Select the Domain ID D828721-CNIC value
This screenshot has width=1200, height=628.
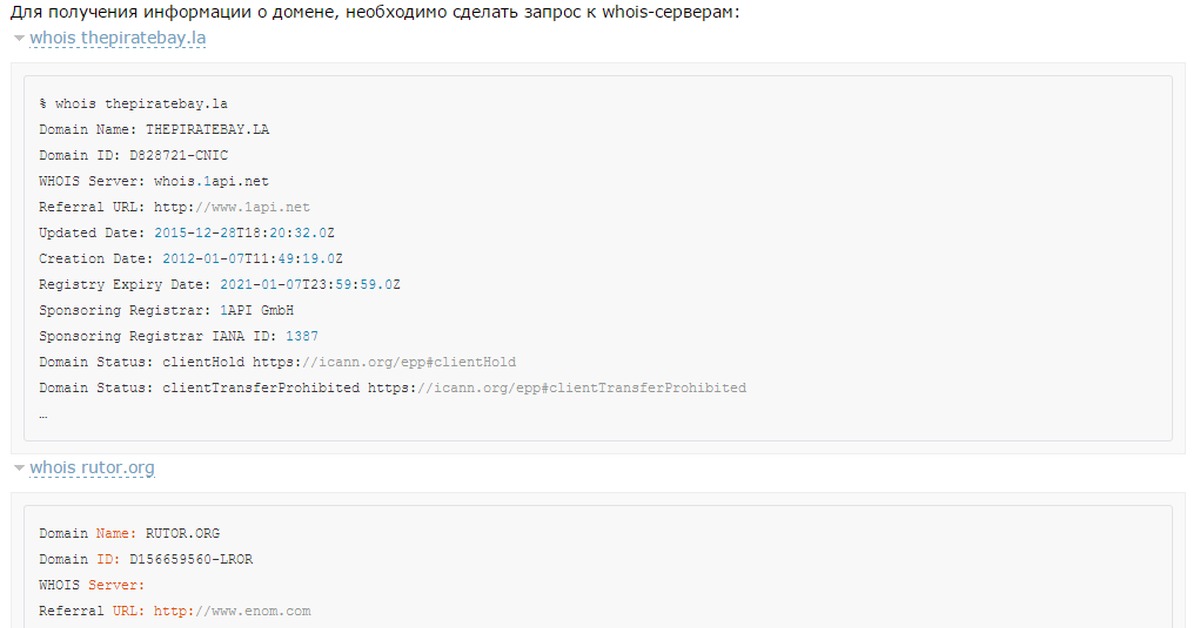[x=180, y=155]
